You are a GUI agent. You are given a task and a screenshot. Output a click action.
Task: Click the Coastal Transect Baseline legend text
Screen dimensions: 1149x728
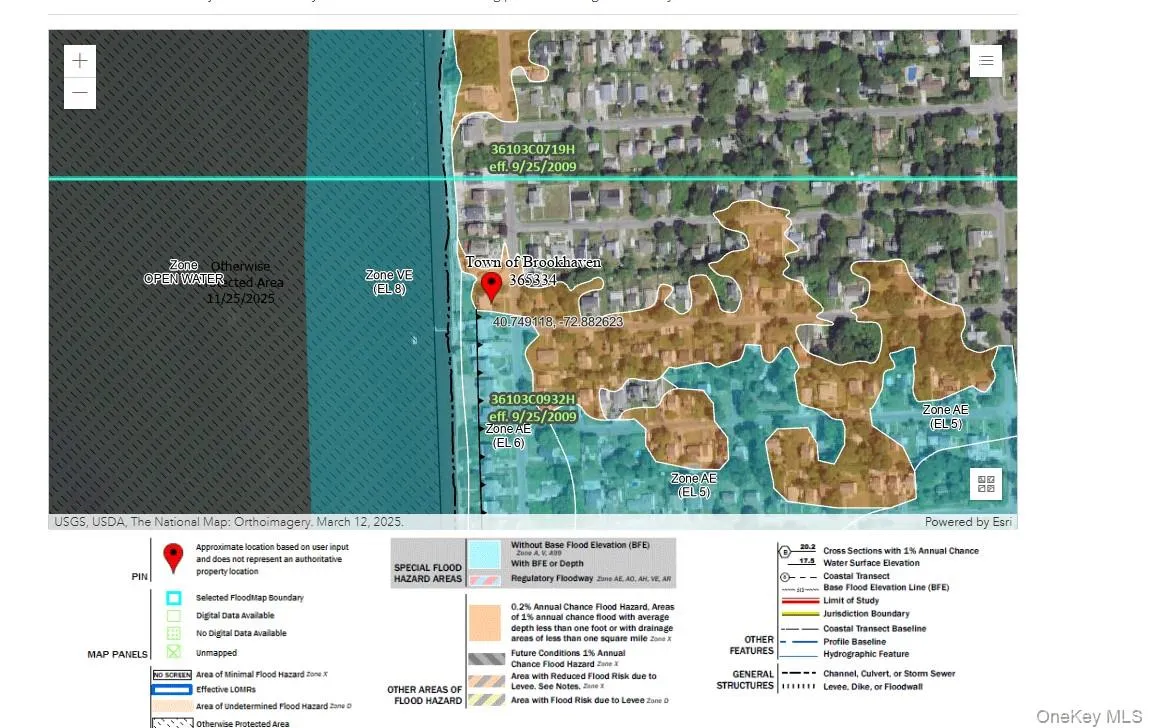coord(874,628)
